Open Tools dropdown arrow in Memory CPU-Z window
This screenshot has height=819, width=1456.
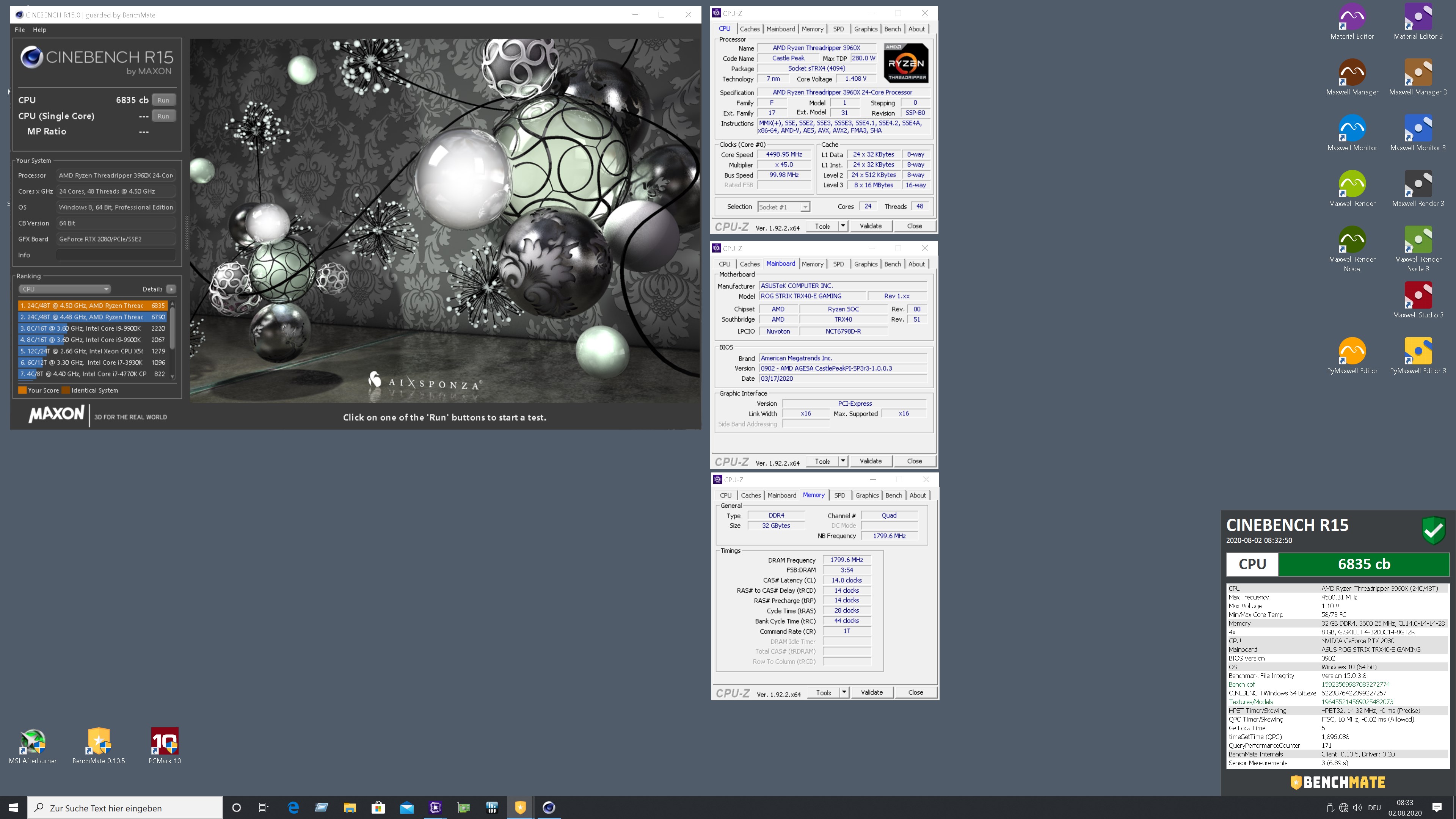[844, 692]
